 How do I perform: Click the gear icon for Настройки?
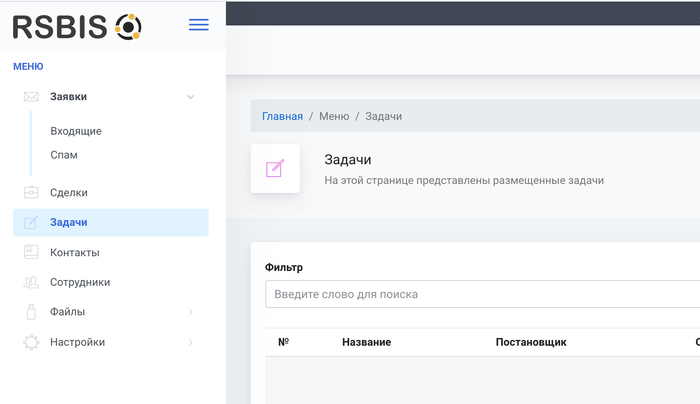[x=31, y=342]
